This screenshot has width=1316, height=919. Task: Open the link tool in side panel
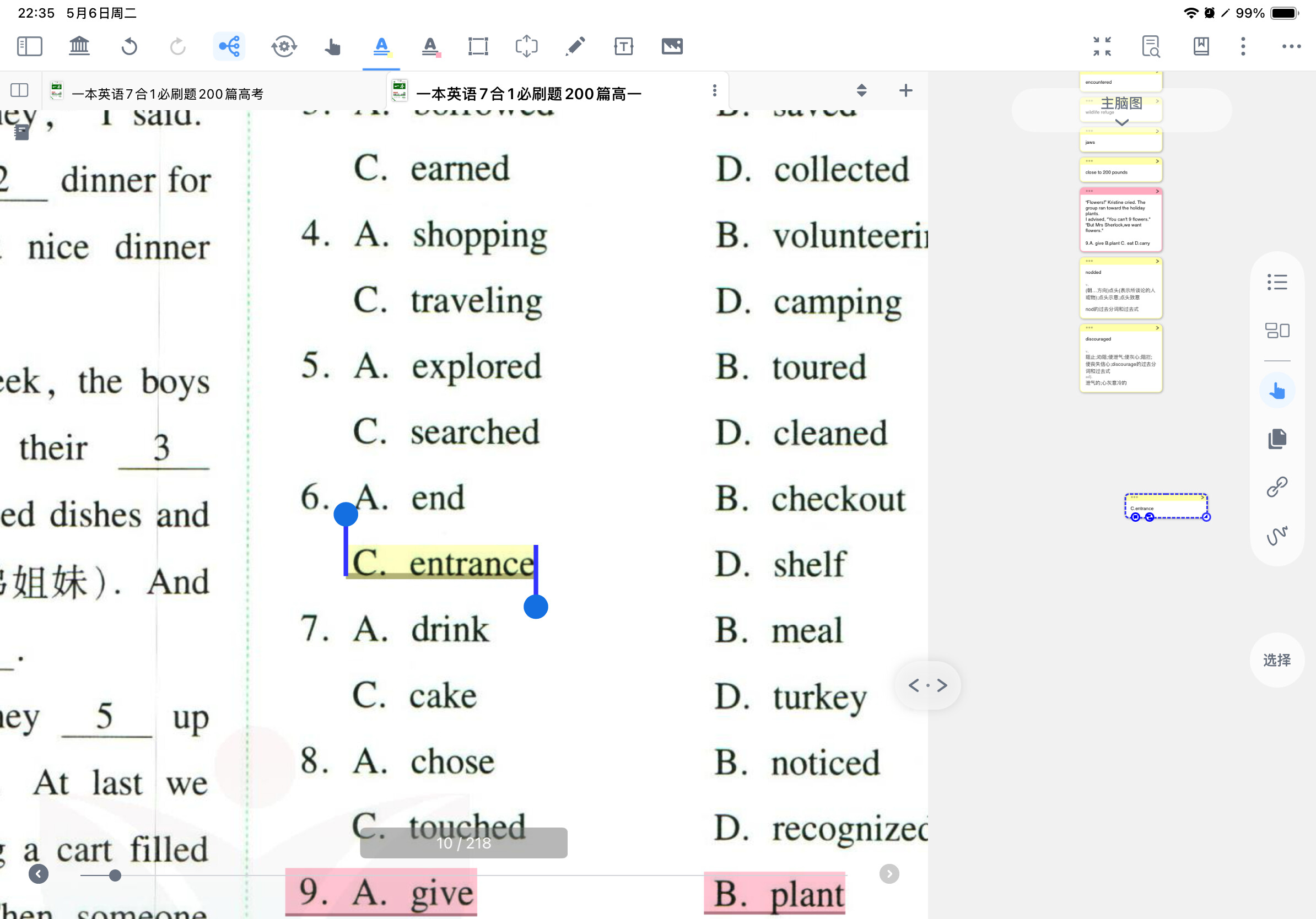coord(1277,487)
